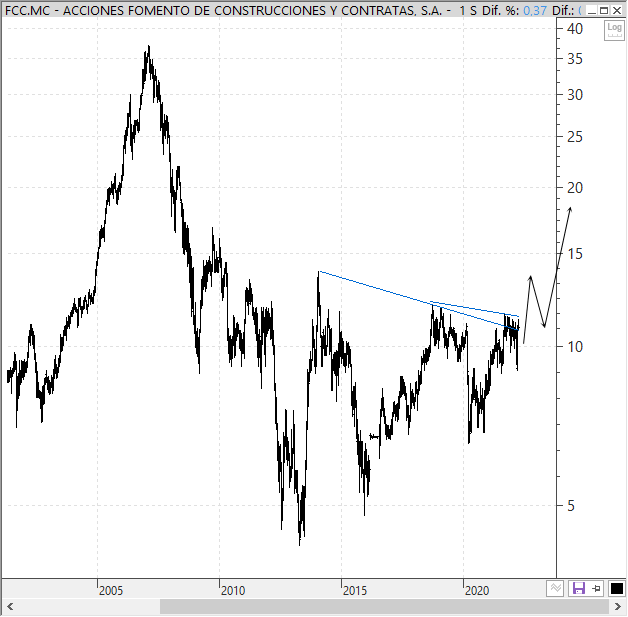
Task: Click the 2005 date axis label
Action: (x=111, y=591)
